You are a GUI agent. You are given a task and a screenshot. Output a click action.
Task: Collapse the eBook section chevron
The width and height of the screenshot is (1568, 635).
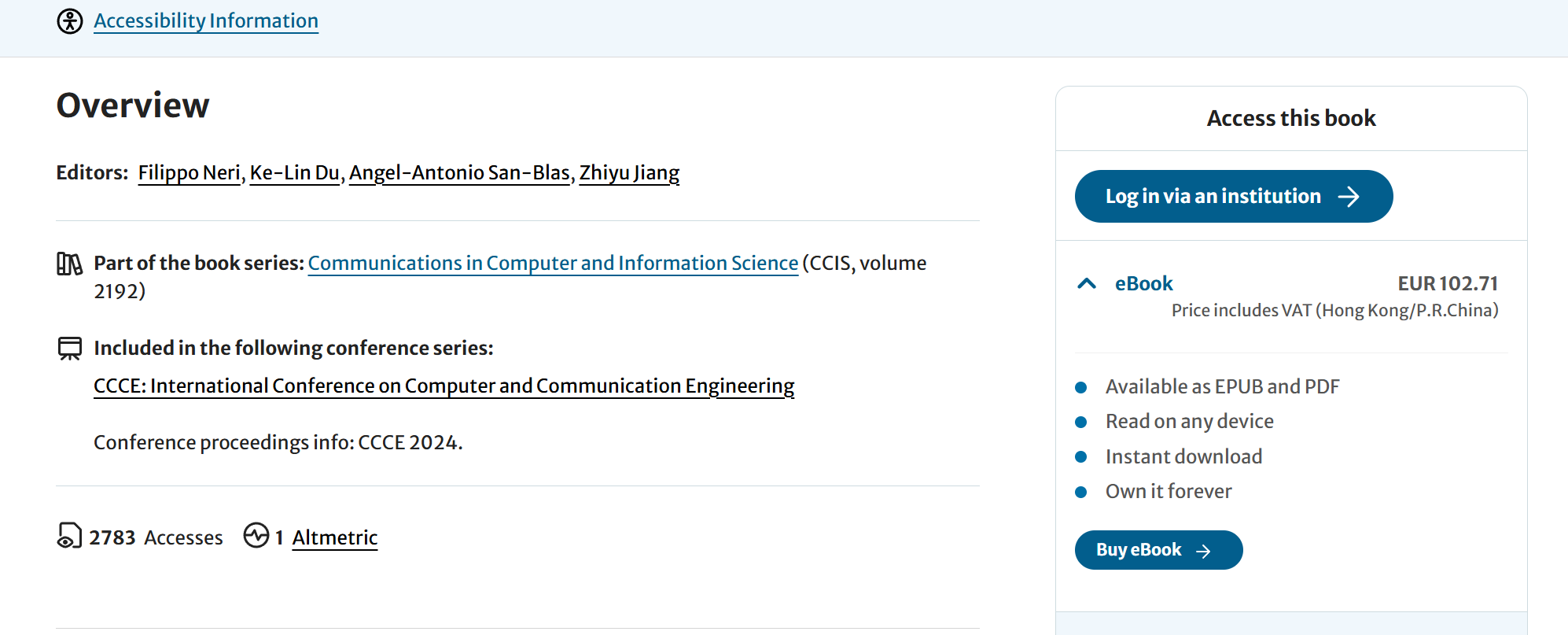[1087, 283]
